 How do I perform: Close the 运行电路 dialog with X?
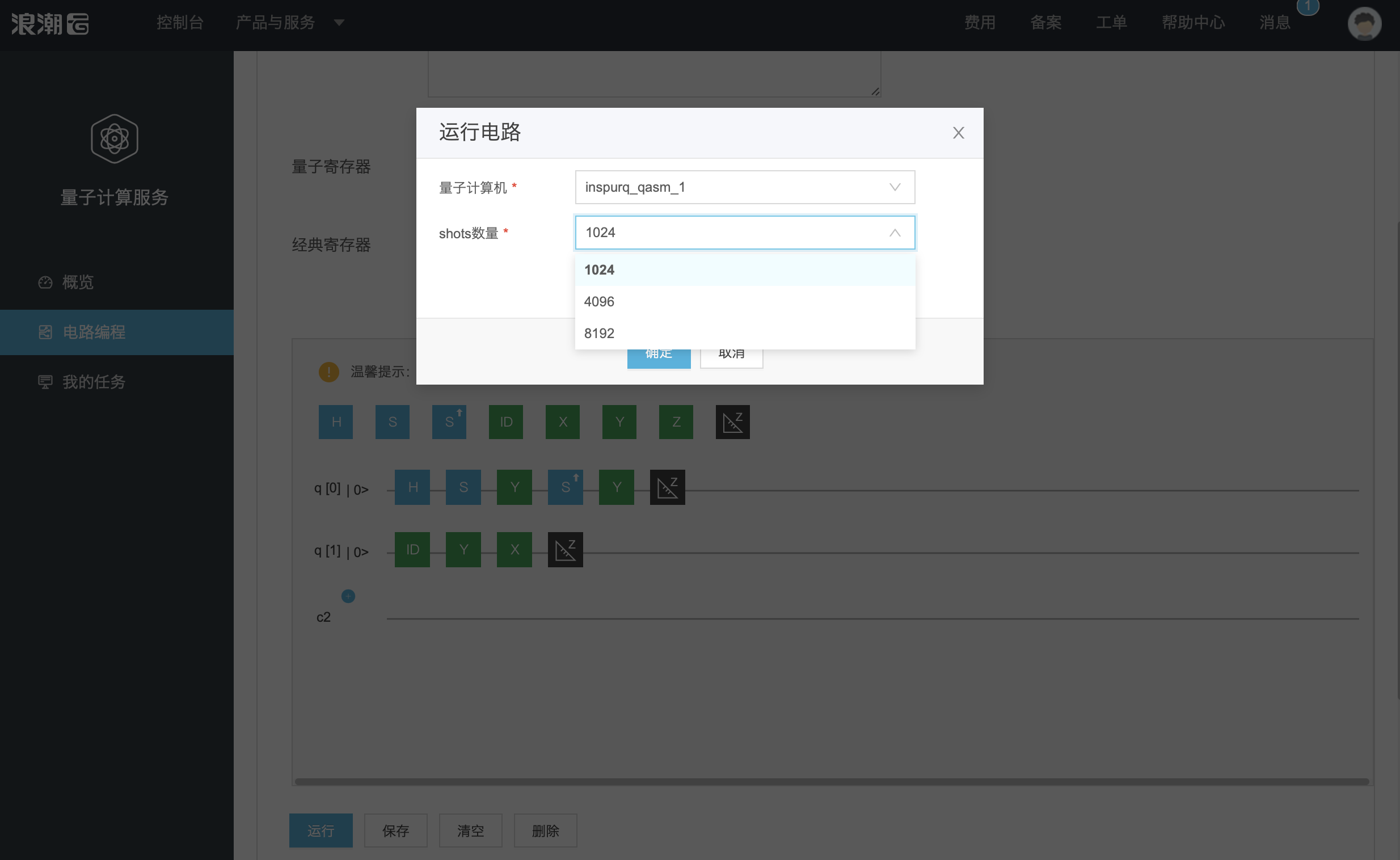coord(958,133)
